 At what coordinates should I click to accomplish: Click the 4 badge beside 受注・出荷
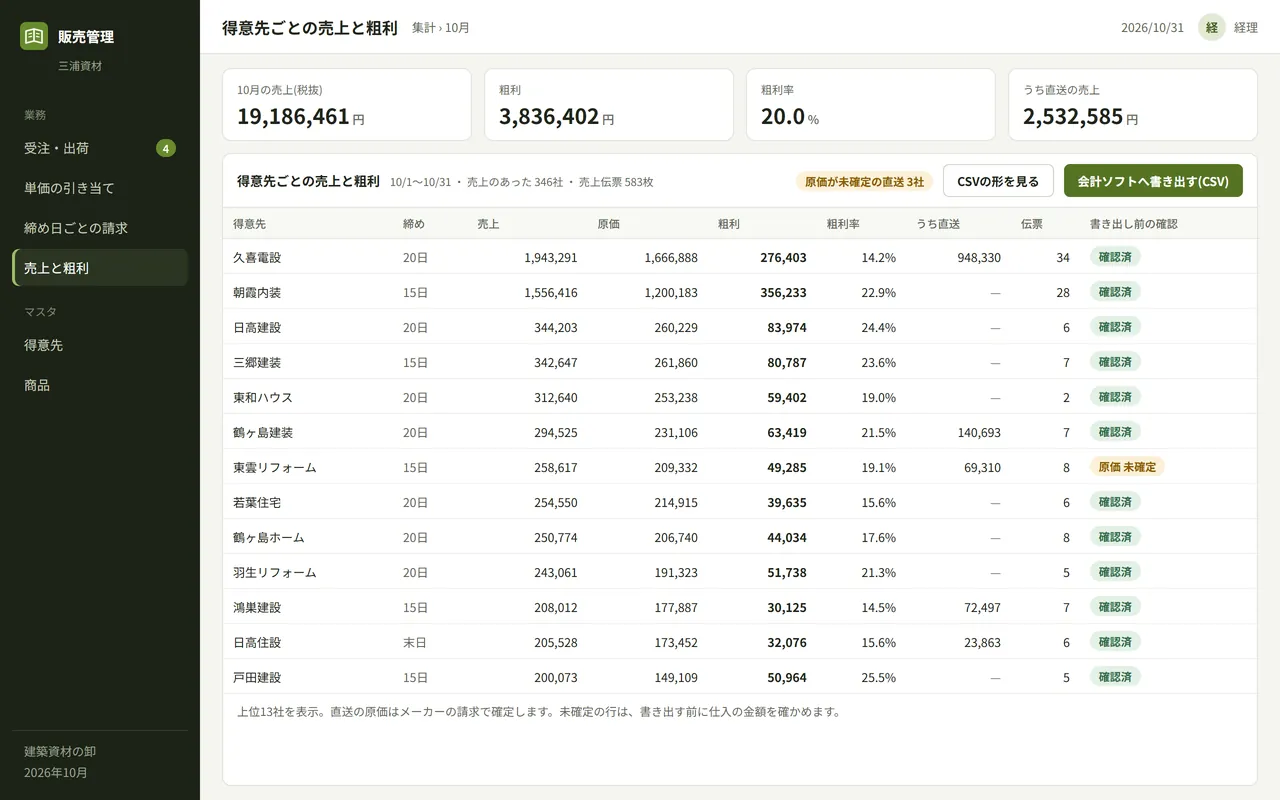[166, 148]
